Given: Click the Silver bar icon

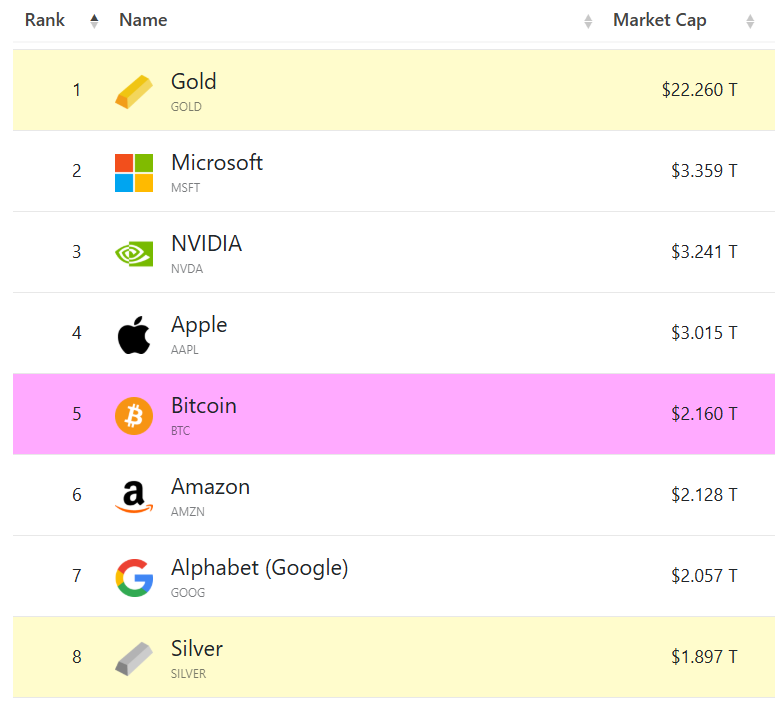Looking at the screenshot, I should point(134,658).
